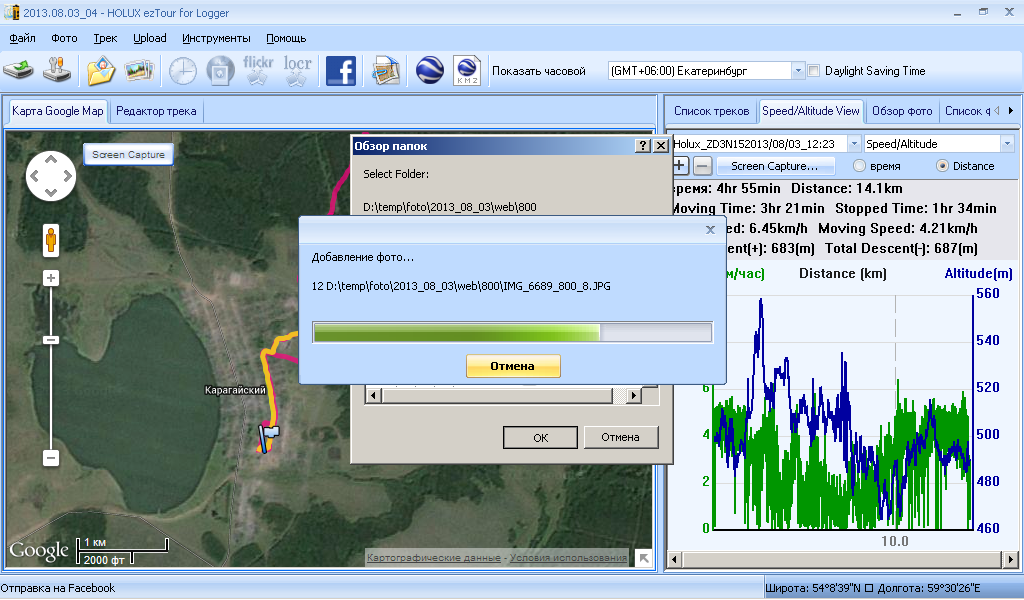Click the grayed geotag photo icon
The width and height of the screenshot is (1024, 600).
click(x=220, y=71)
